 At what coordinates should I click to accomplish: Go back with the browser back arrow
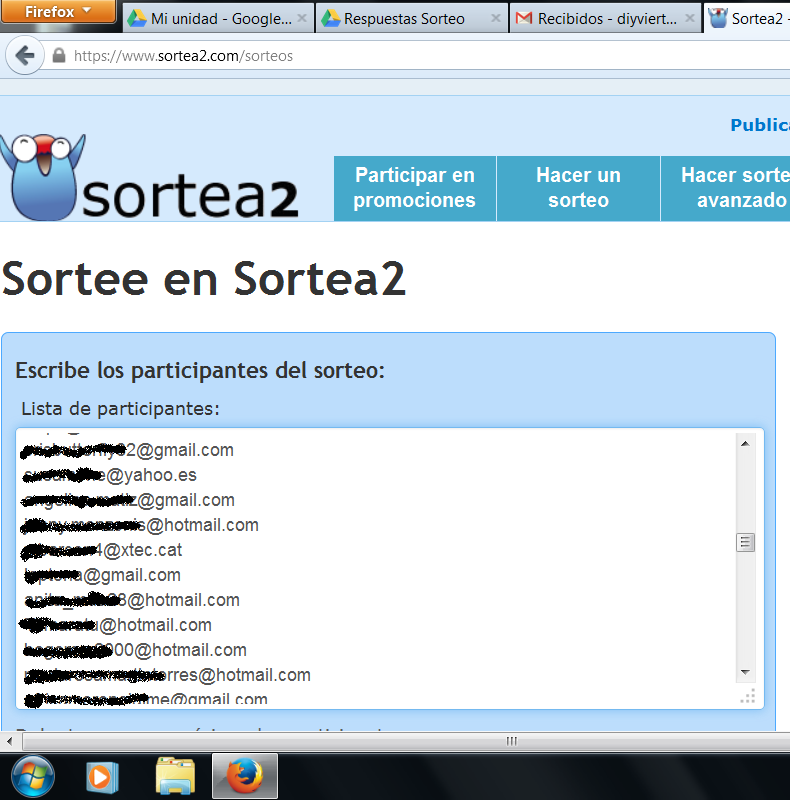coord(24,55)
